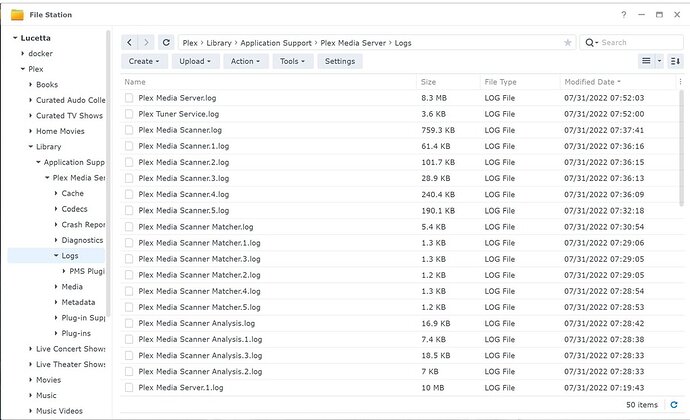Click the Settings button
This screenshot has height=420, width=690.
coord(340,61)
